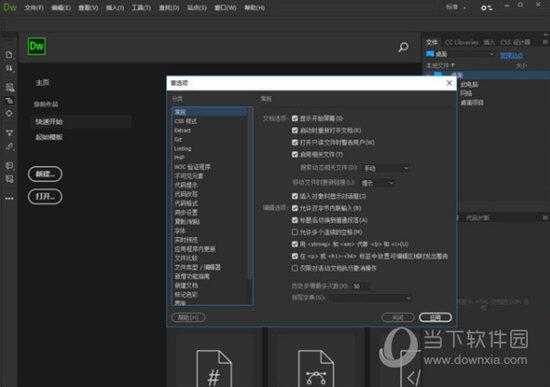Select 文件类型 / 编辑器 category in list

click(x=197, y=267)
